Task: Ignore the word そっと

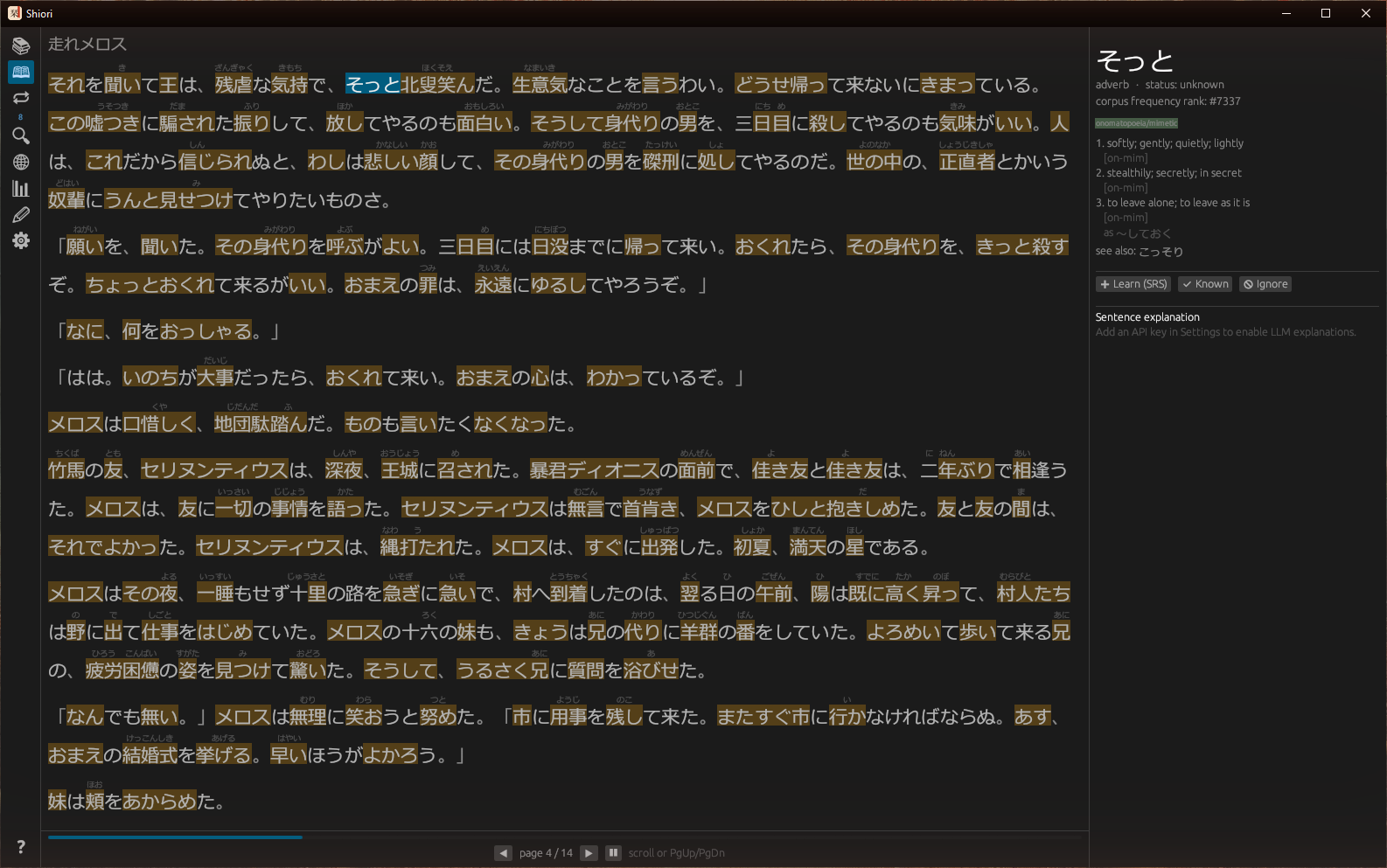Action: (x=1265, y=284)
